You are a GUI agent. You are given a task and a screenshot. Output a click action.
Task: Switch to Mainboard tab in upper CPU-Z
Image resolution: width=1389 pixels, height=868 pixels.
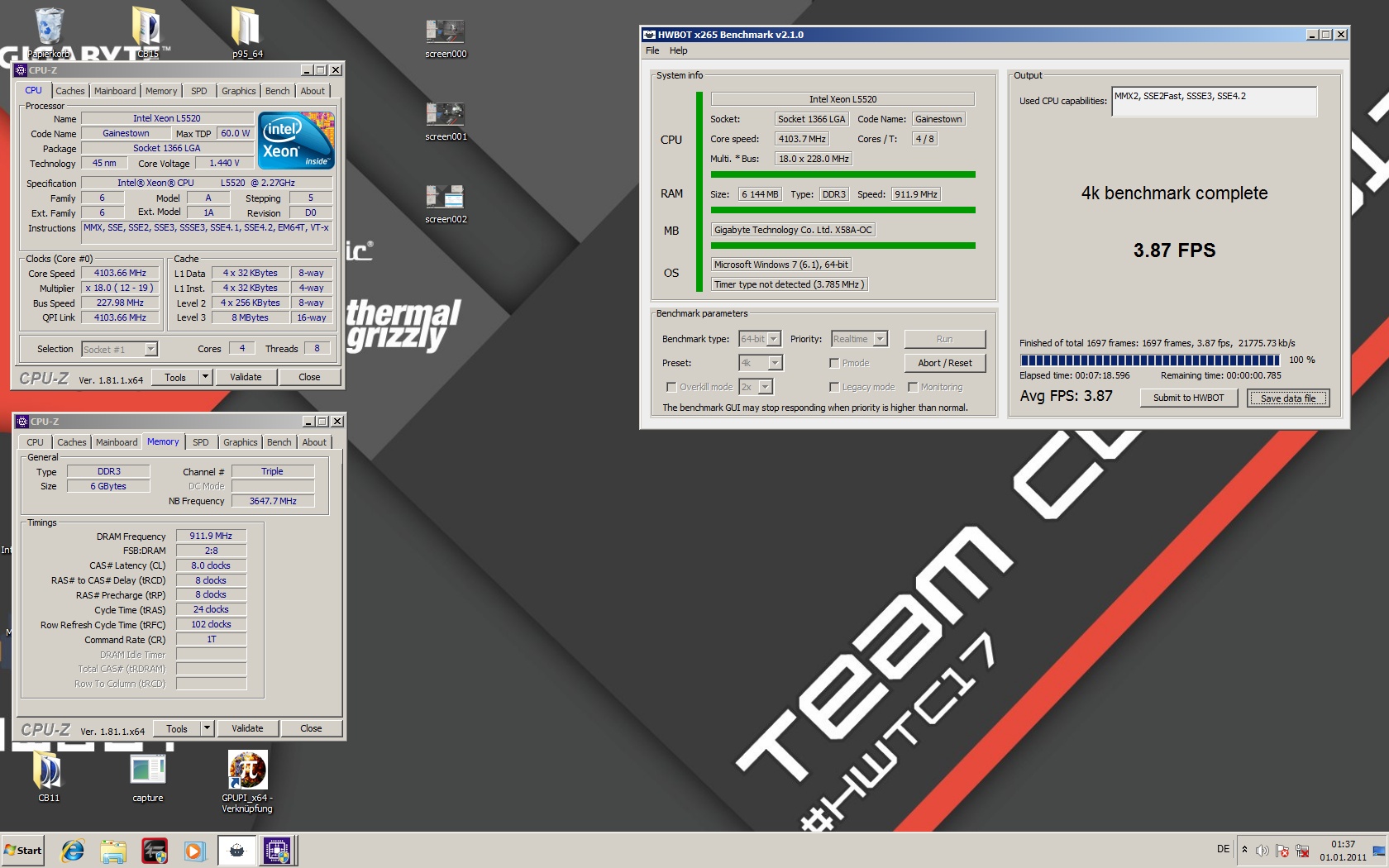115,91
